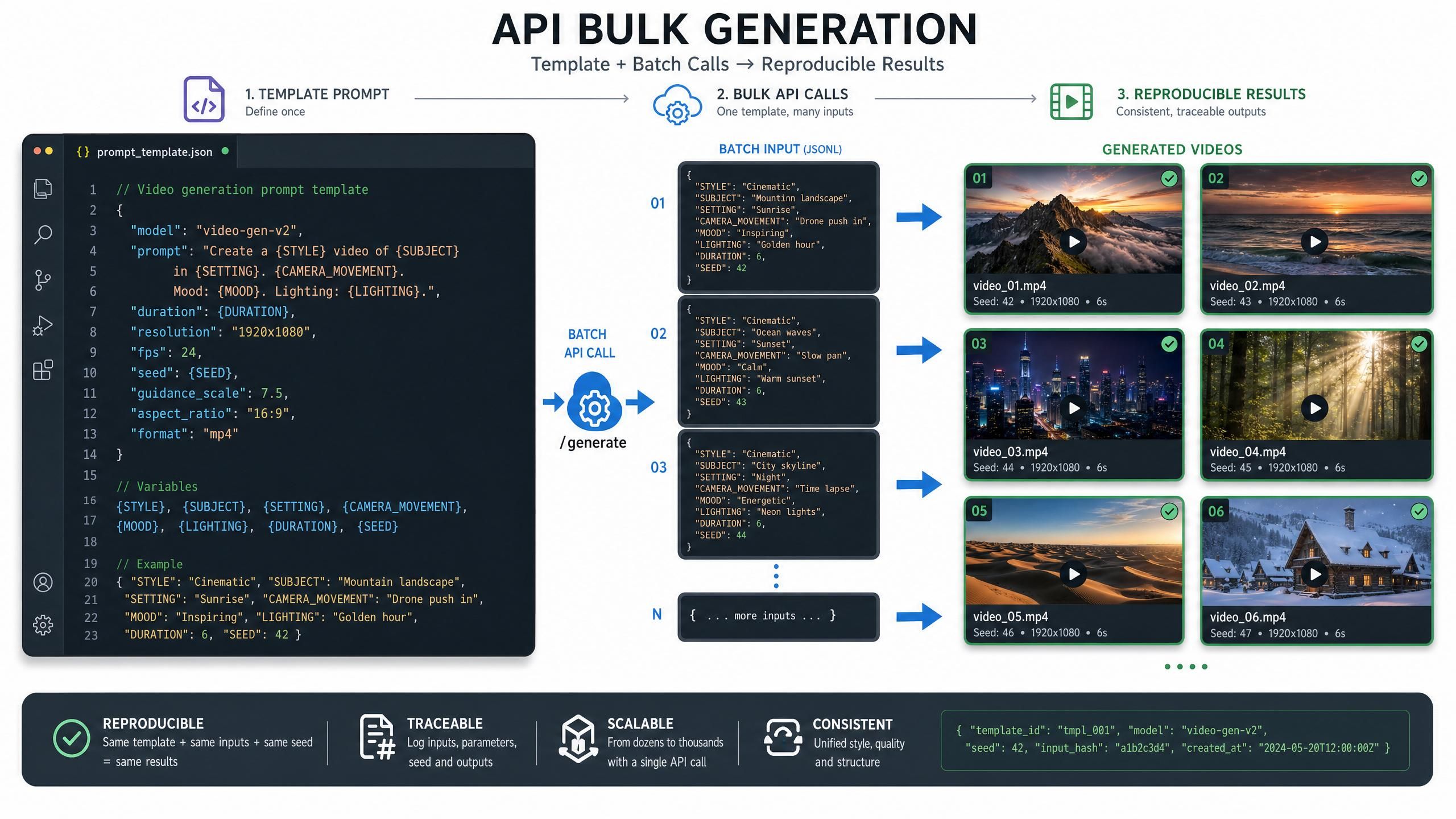Click the template_id metadata JSON box in the footer
This screenshot has width=1456, height=819.
[1175, 740]
